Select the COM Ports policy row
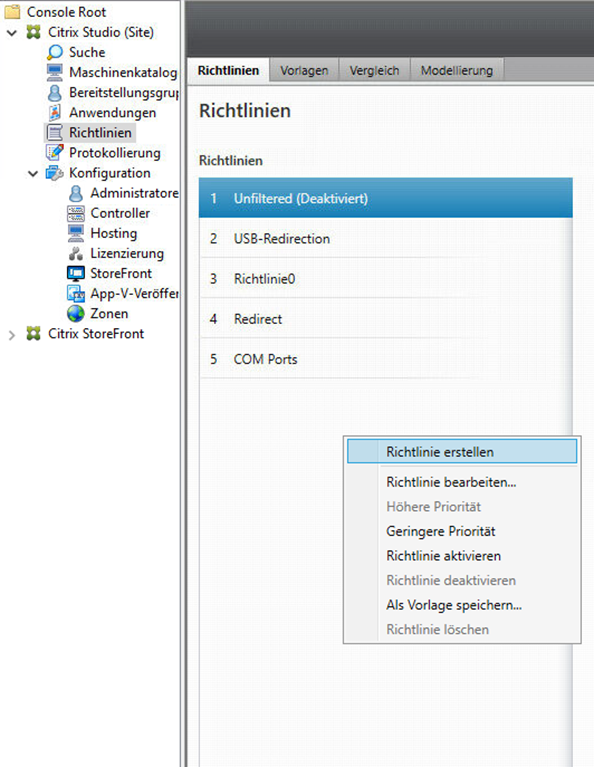Viewport: 594px width, 767px height. pos(386,360)
